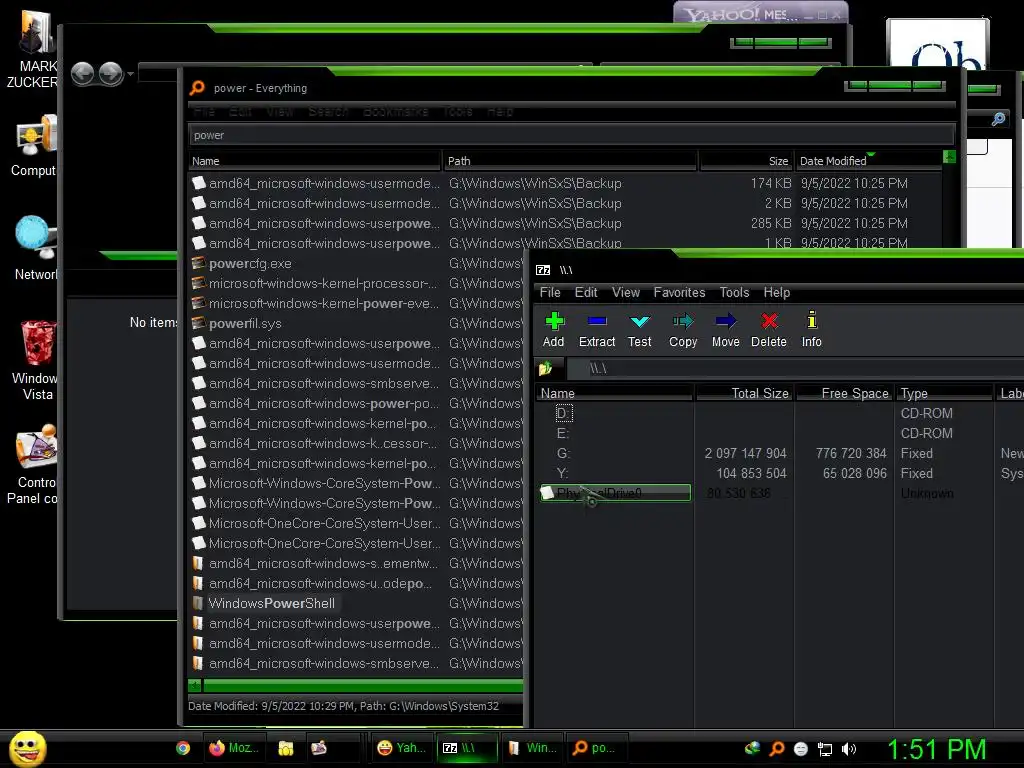The height and width of the screenshot is (768, 1024).
Task: Open Info in the 7-Zip toolbar
Action: pos(812,330)
